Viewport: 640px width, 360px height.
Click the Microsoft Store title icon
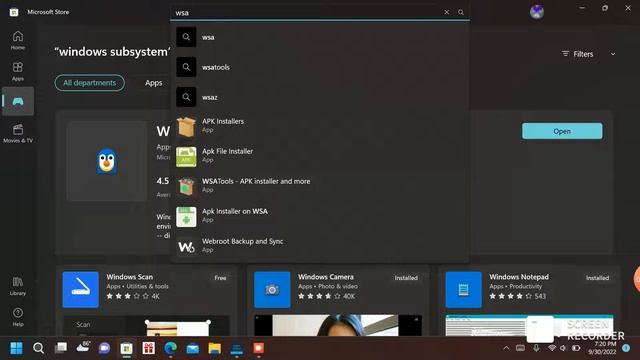[x=14, y=12]
